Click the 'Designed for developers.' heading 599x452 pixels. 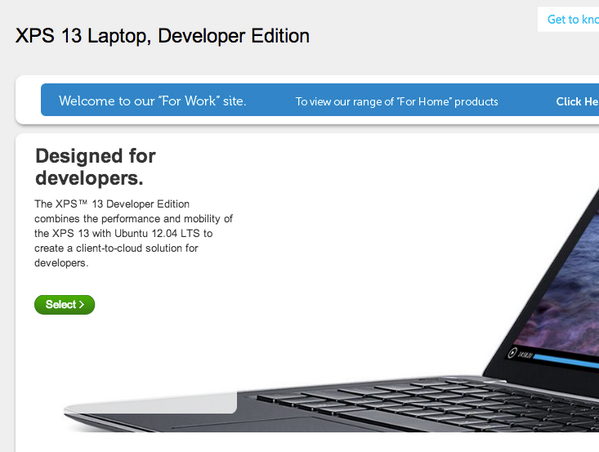[96, 167]
